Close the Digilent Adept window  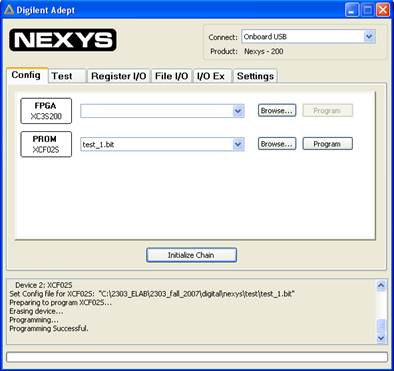coord(383,10)
